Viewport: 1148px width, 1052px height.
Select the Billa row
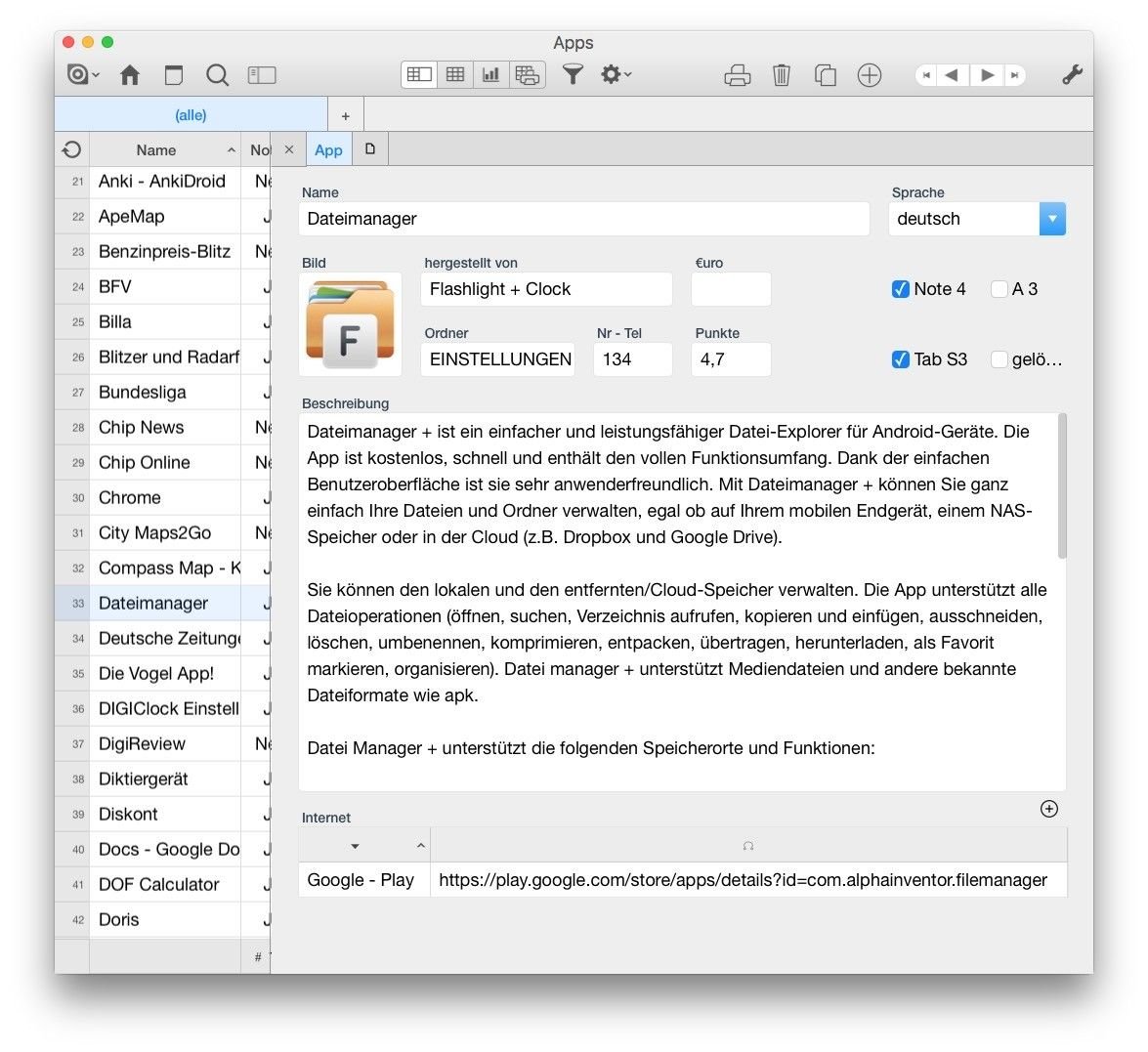click(x=162, y=322)
